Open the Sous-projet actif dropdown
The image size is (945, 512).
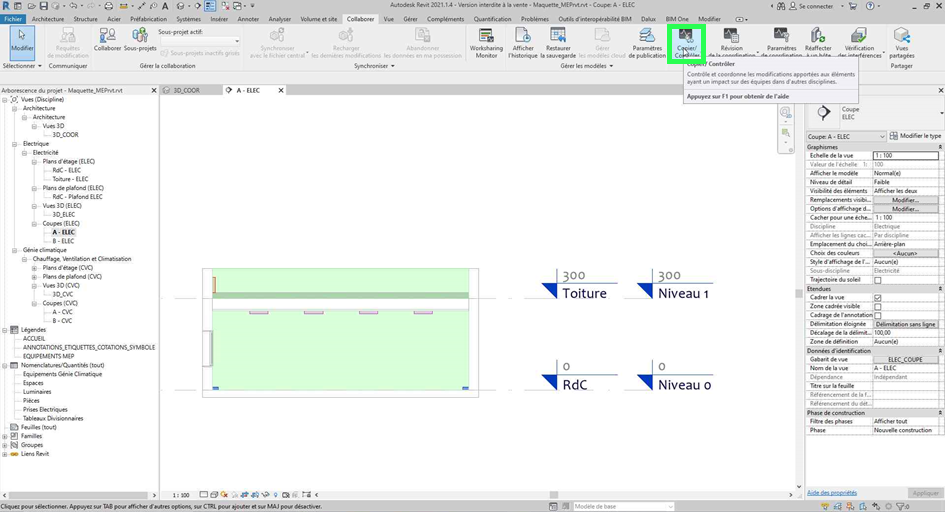tap(199, 41)
